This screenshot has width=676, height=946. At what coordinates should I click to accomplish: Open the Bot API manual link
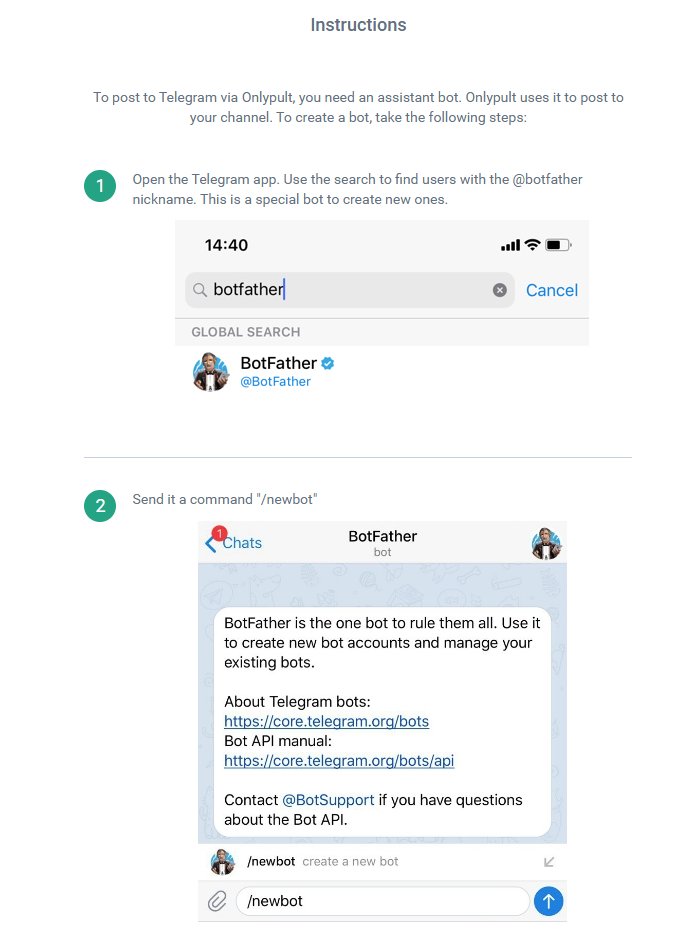[339, 761]
